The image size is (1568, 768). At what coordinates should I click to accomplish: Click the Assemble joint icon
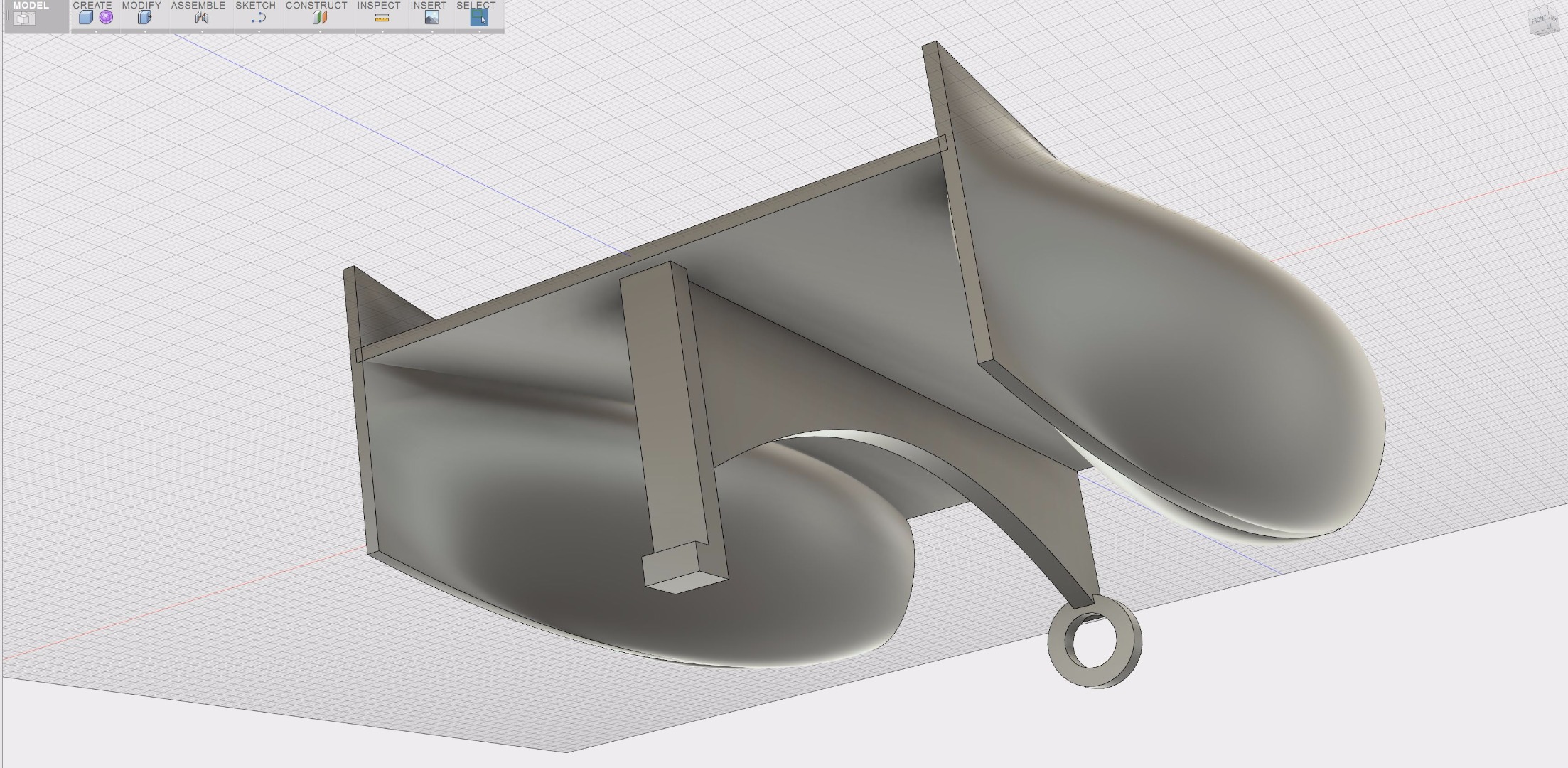pyautogui.click(x=202, y=18)
